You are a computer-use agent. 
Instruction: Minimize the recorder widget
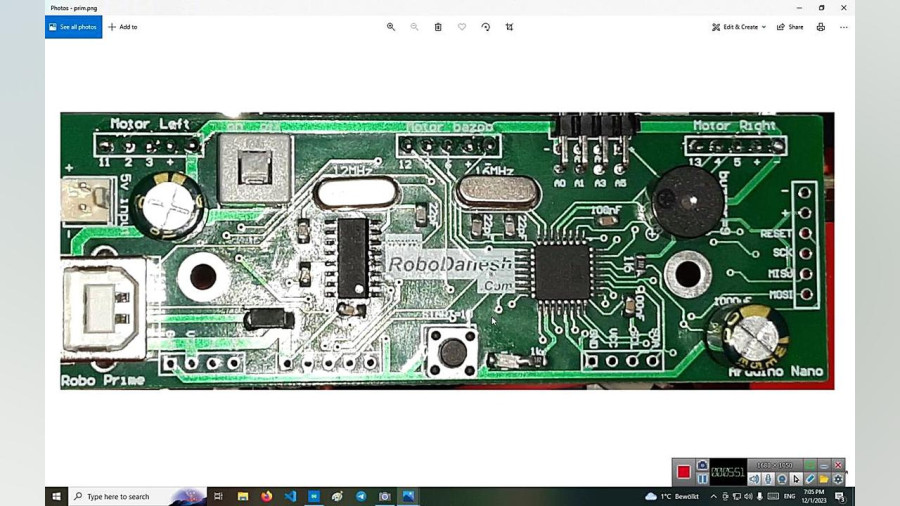[x=824, y=465]
